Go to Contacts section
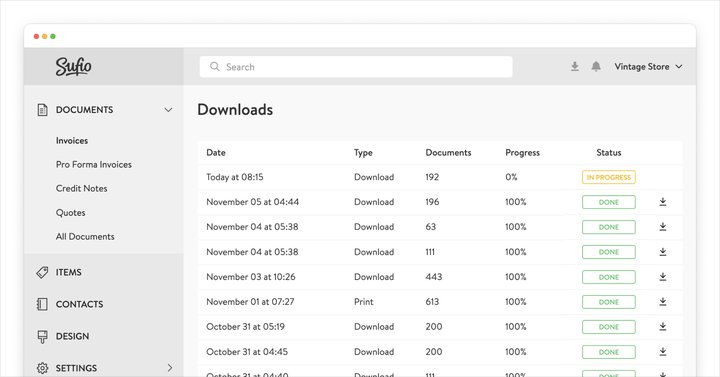Viewport: 720px width, 377px height. pos(79,304)
